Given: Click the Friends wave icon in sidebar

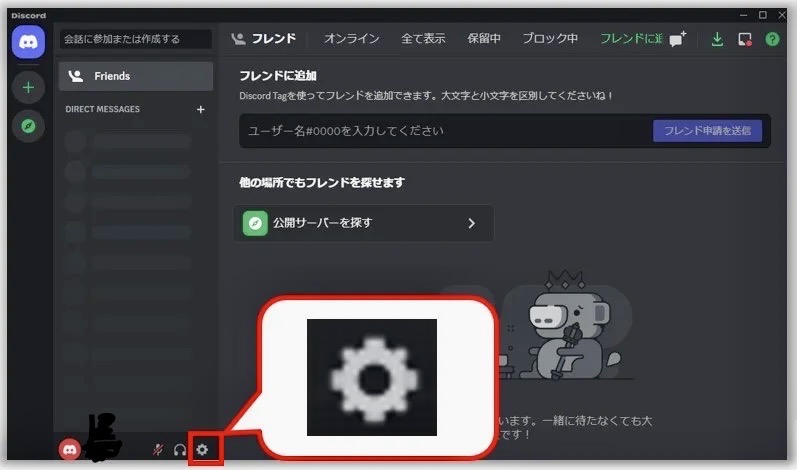Looking at the screenshot, I should pyautogui.click(x=76, y=76).
